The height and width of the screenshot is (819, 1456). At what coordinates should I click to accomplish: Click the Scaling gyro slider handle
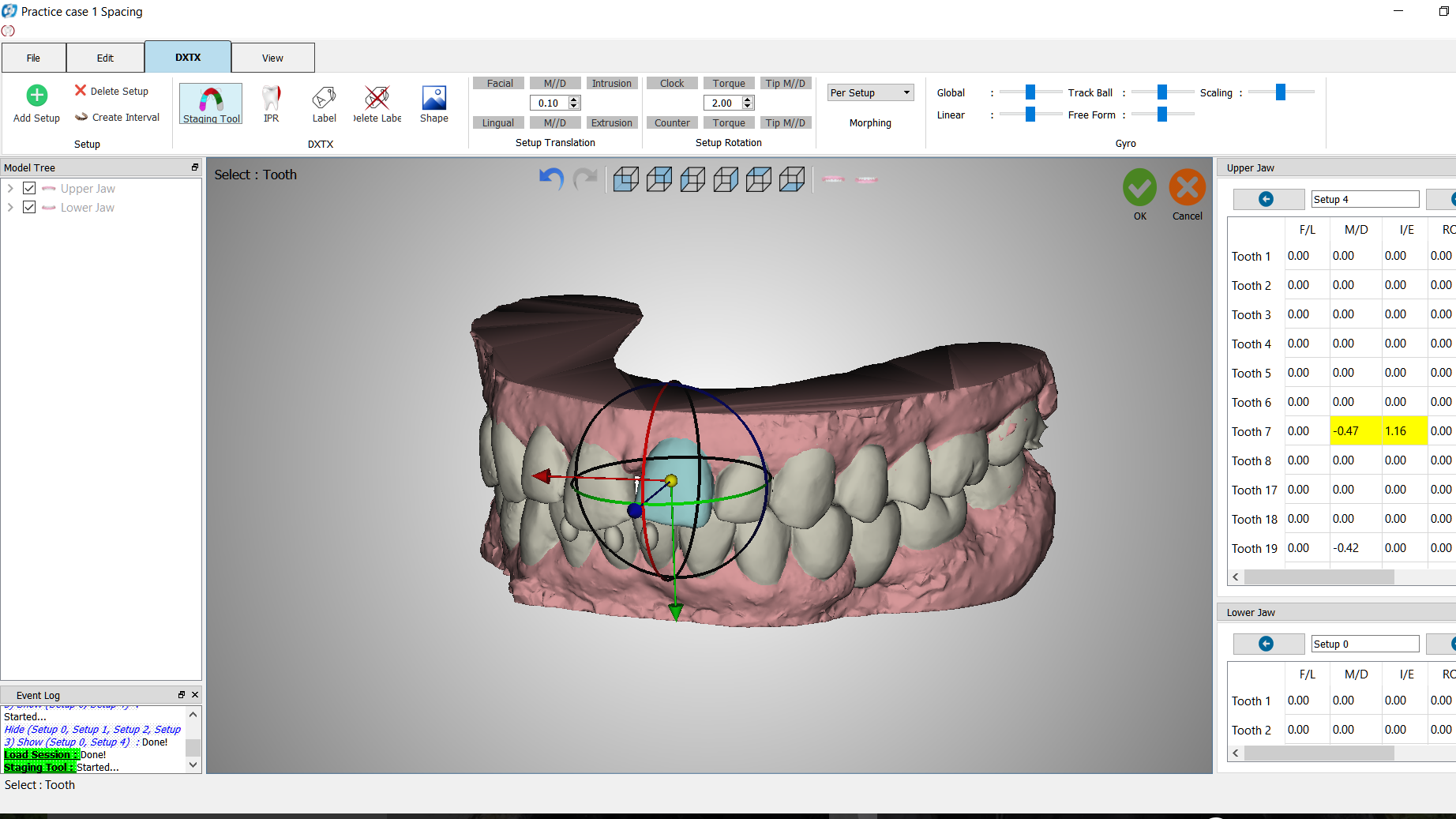1280,92
